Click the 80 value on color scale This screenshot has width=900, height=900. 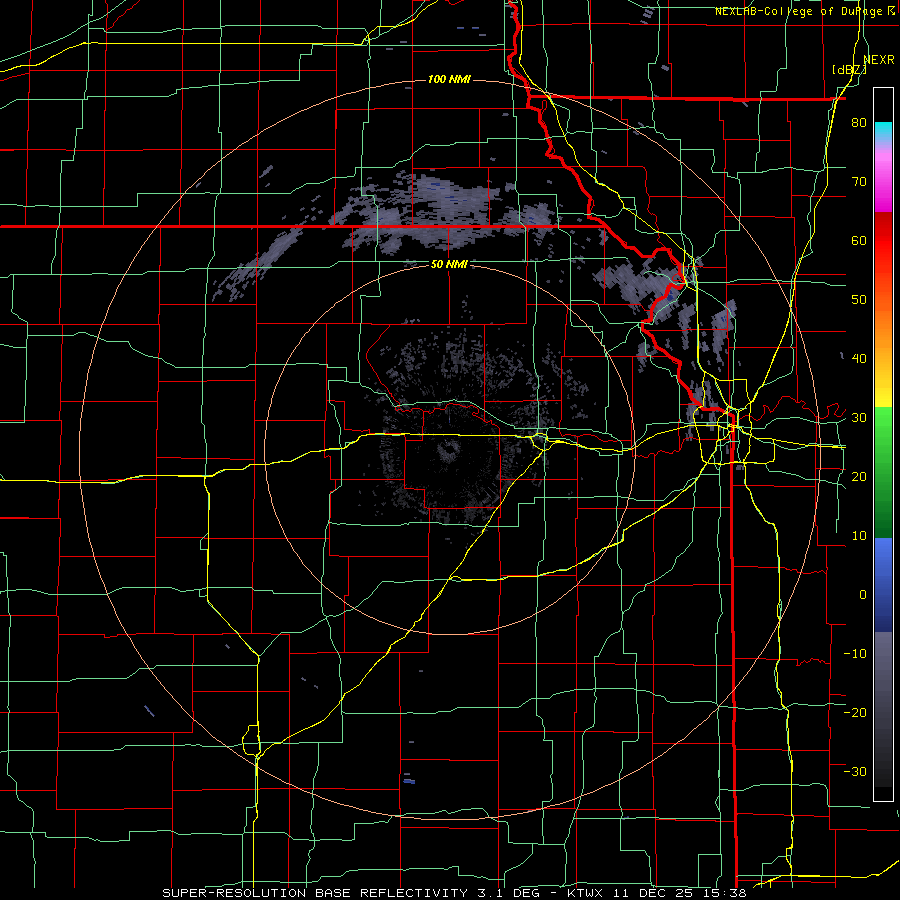point(859,122)
